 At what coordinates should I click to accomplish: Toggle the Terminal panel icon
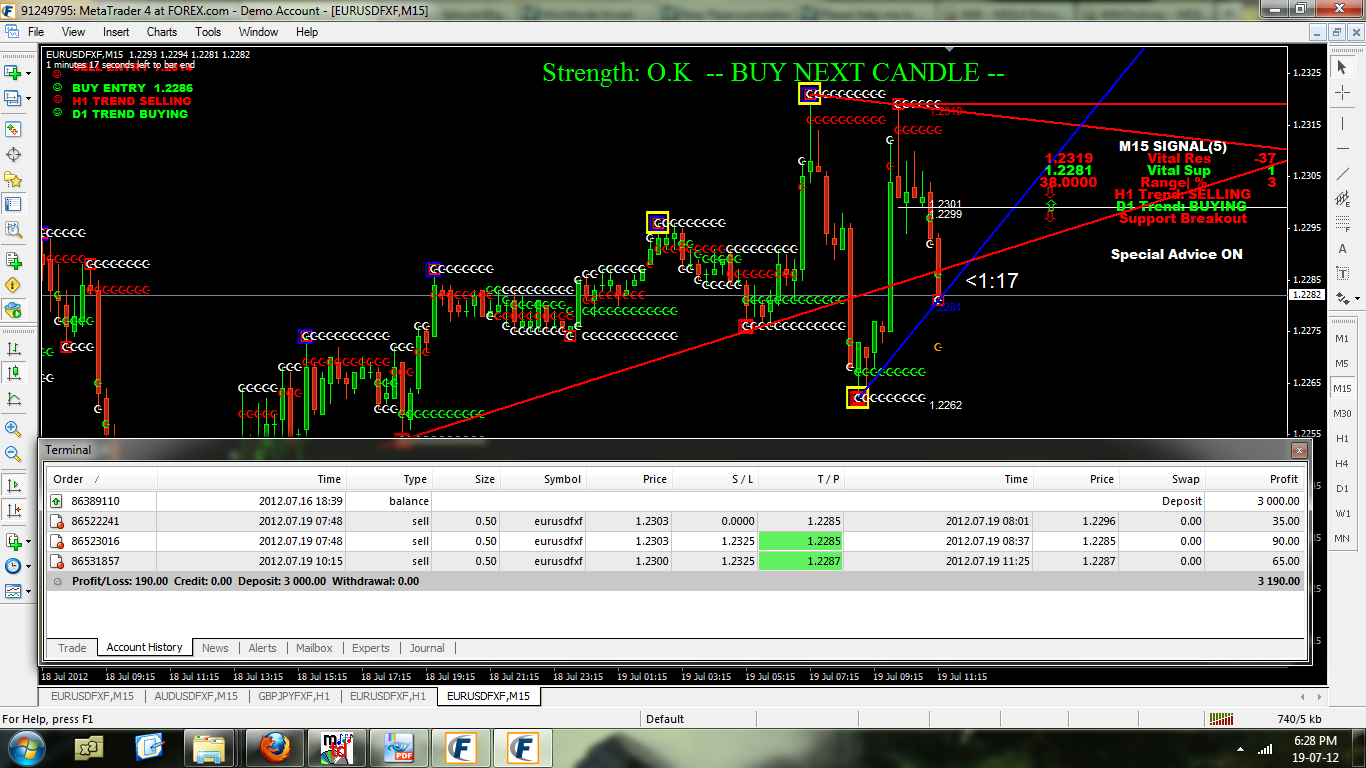point(13,206)
